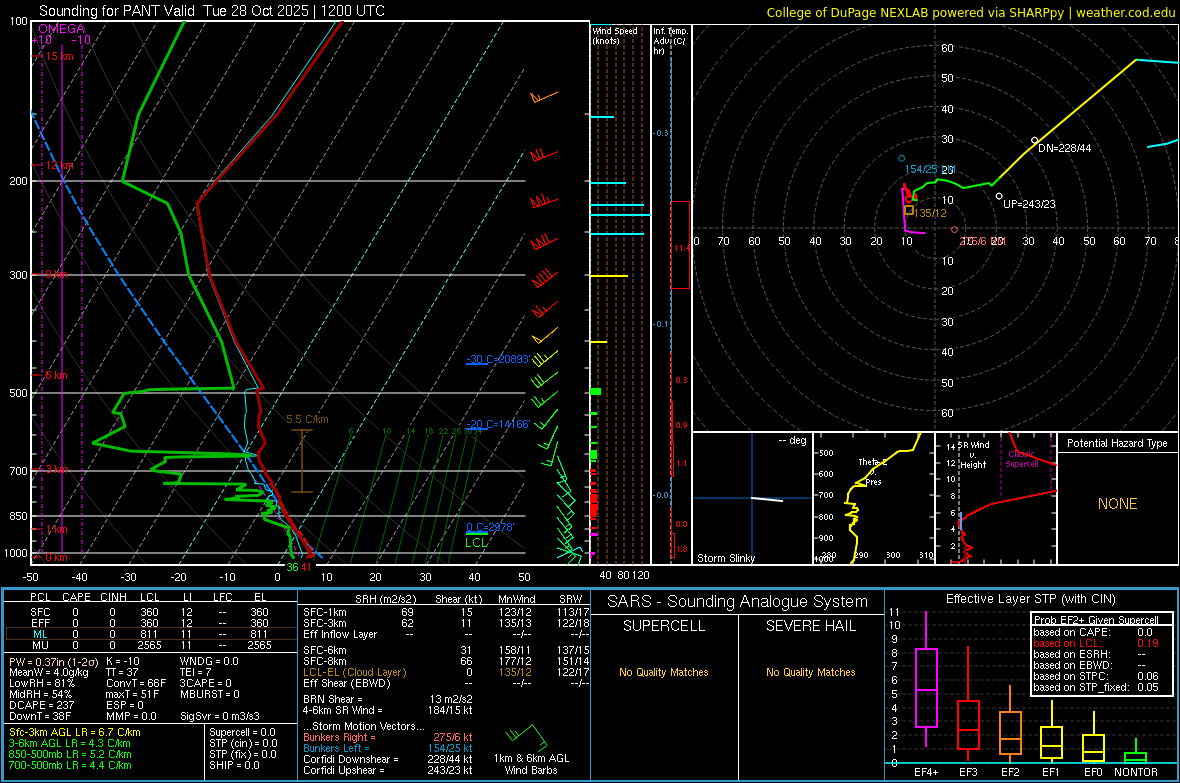
Task: Click the Storm Slinky panel label
Action: click(x=725, y=558)
